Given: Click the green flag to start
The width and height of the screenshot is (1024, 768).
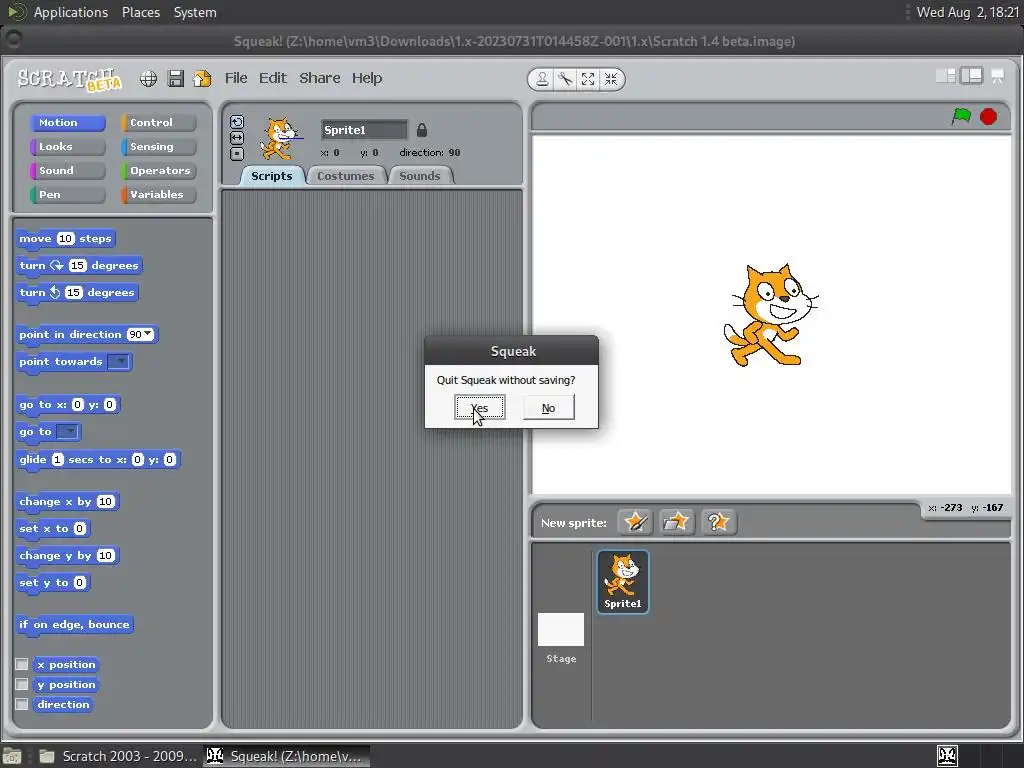Looking at the screenshot, I should (x=961, y=117).
